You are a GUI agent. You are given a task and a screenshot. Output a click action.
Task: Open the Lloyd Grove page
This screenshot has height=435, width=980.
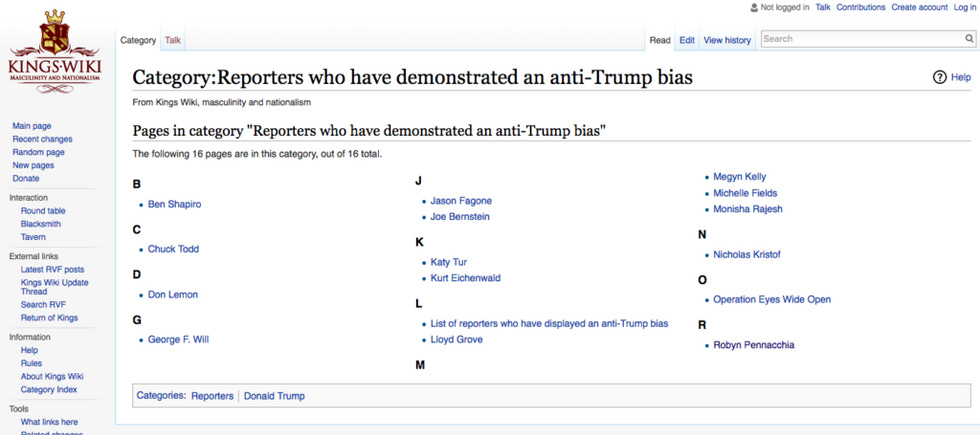pyautogui.click(x=457, y=340)
